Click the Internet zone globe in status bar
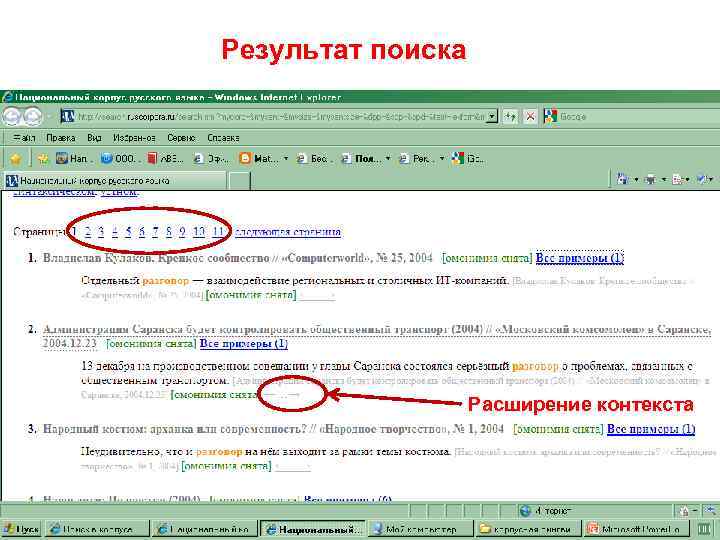720x540 pixels. point(526,511)
